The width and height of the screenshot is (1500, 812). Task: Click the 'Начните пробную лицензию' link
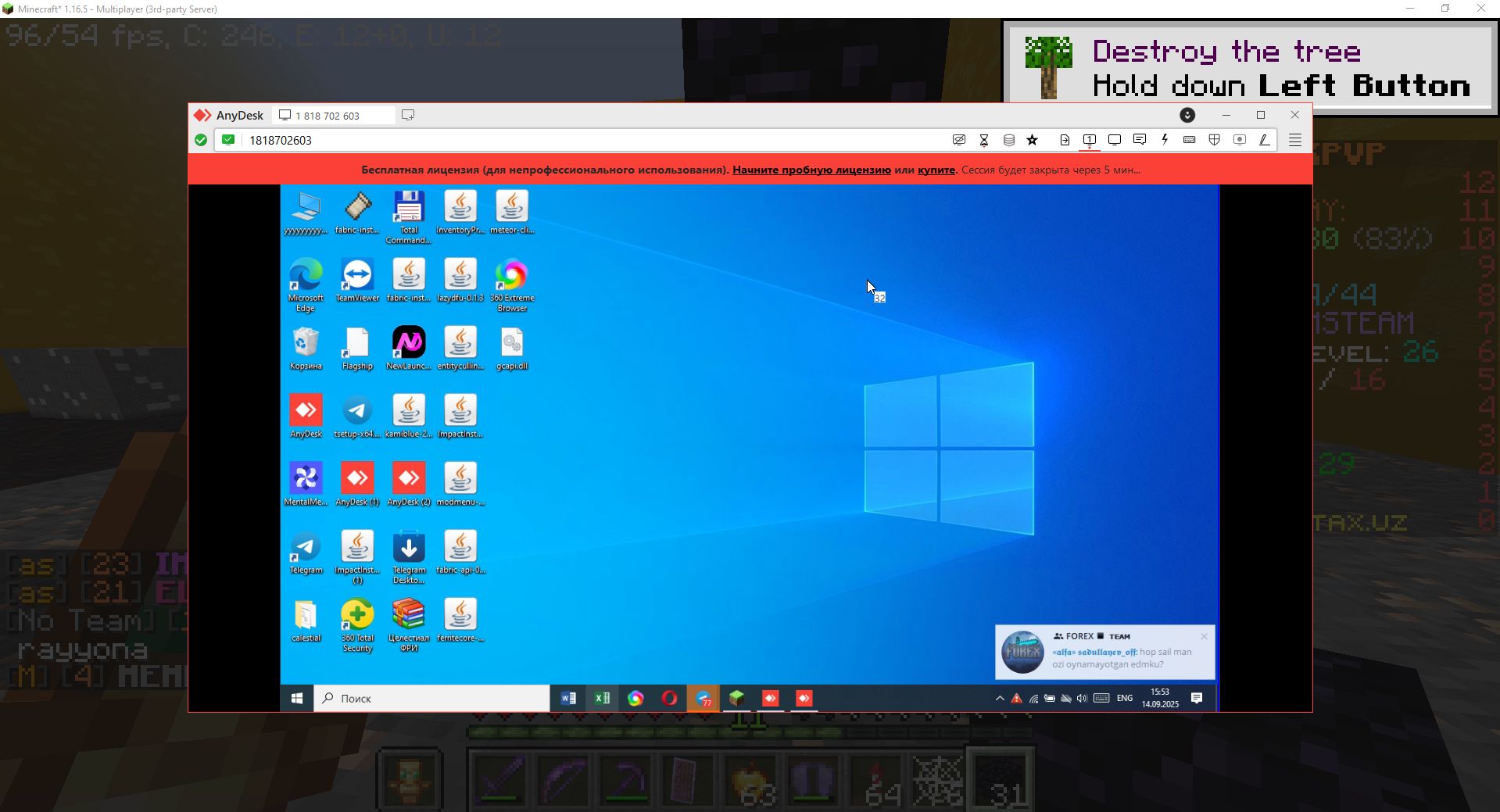click(x=811, y=170)
